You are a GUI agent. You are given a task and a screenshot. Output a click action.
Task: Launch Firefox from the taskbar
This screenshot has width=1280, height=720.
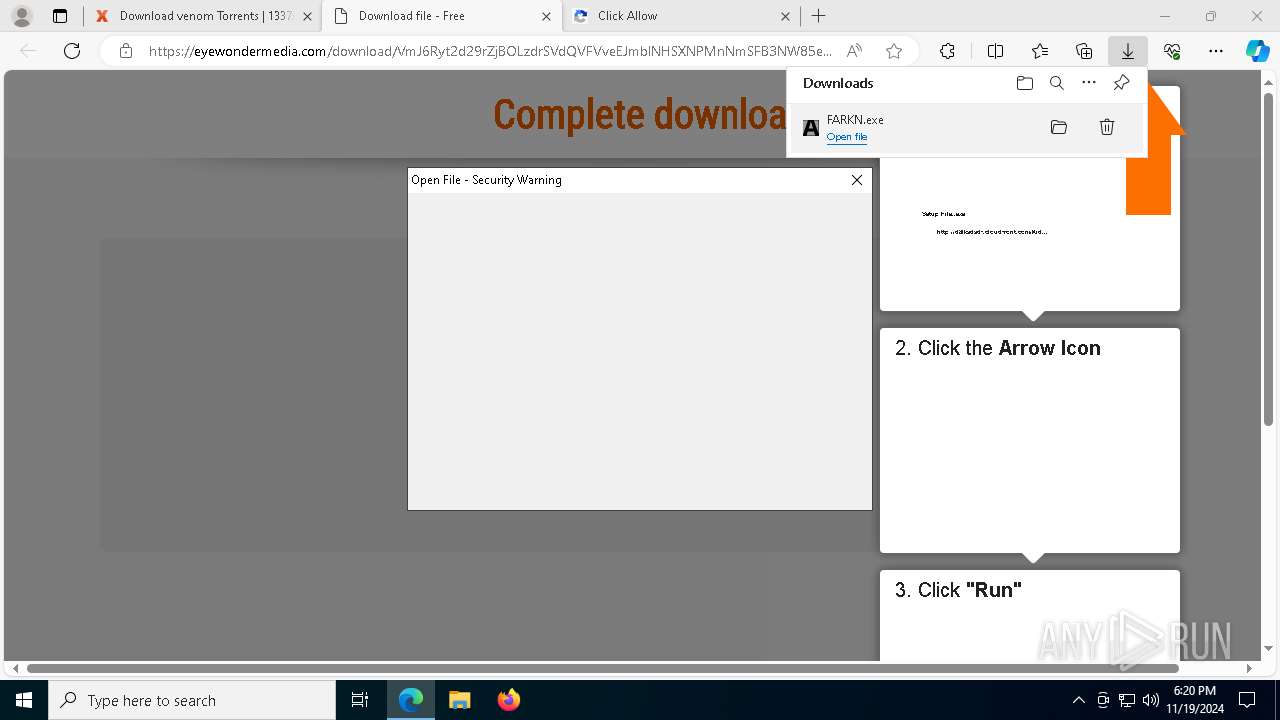[508, 700]
